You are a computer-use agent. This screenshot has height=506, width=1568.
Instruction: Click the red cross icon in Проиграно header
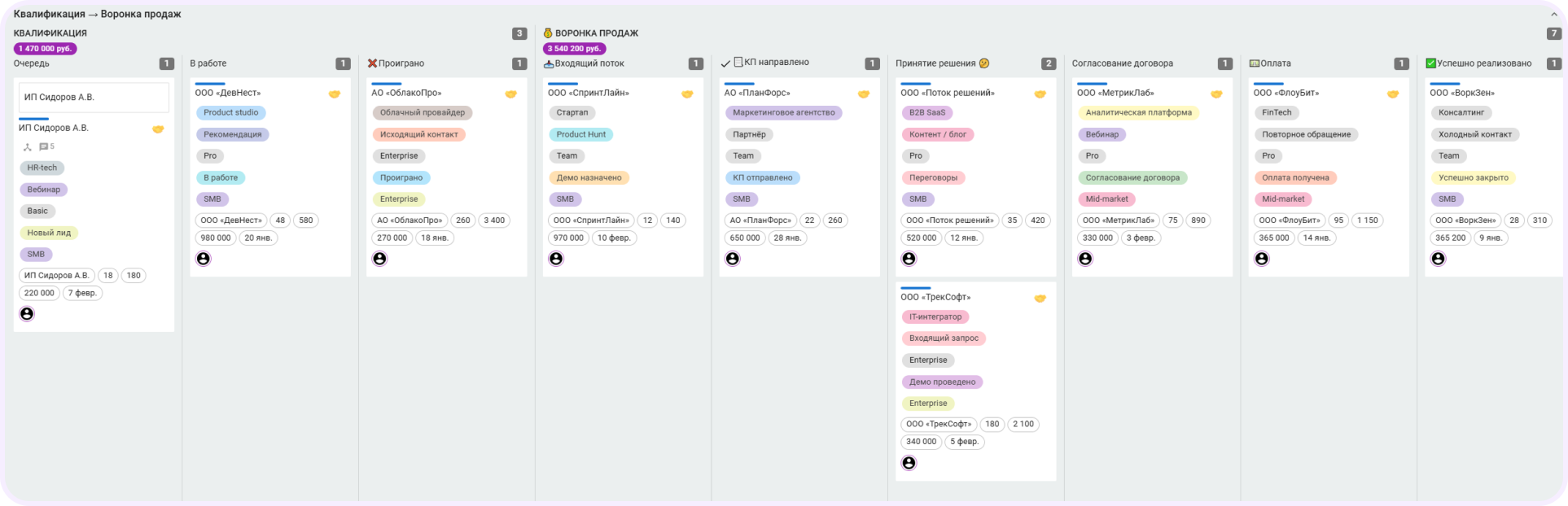pos(372,63)
